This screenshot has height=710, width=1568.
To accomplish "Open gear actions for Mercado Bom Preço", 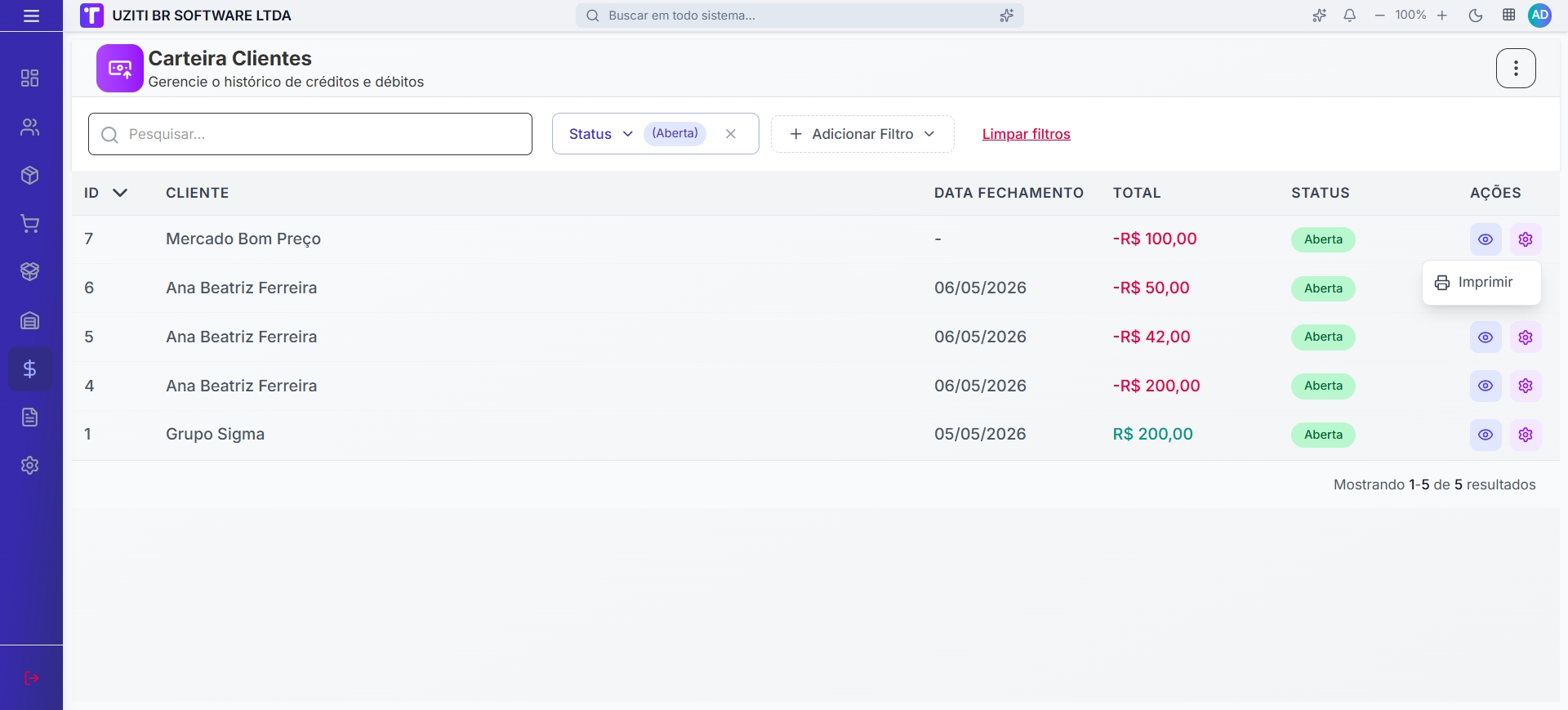I will 1526,239.
